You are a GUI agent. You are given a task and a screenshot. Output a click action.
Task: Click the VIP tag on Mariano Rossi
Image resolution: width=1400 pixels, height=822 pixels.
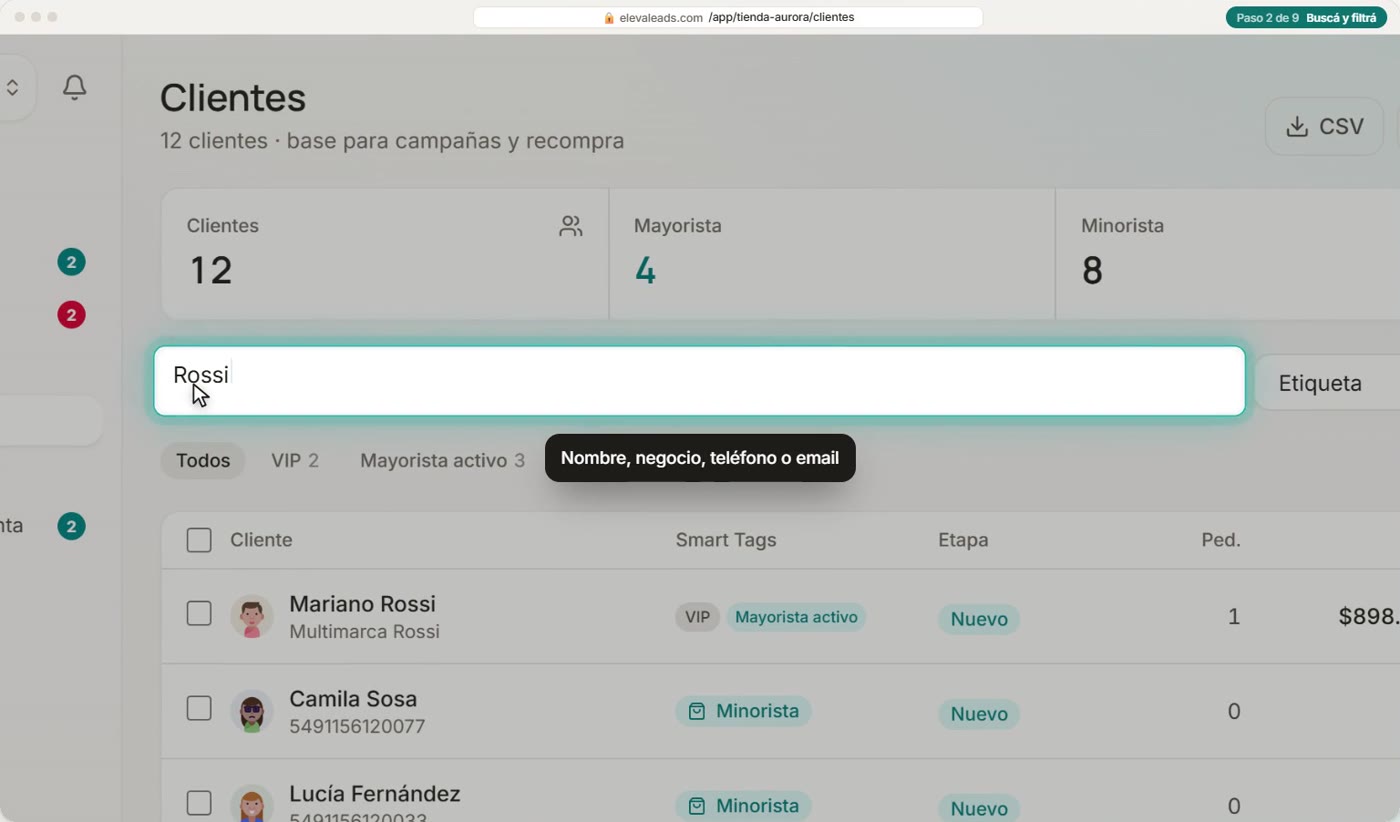pos(697,617)
